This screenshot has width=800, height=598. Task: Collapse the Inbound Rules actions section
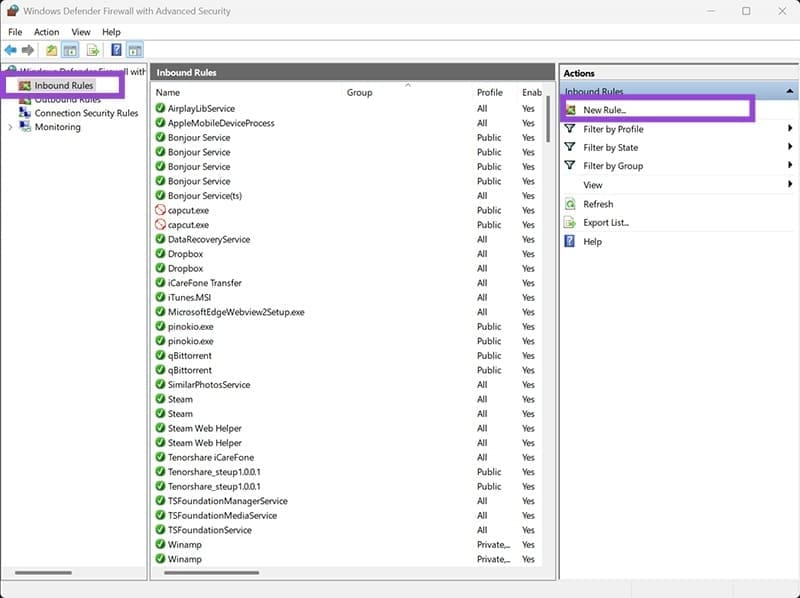point(789,91)
